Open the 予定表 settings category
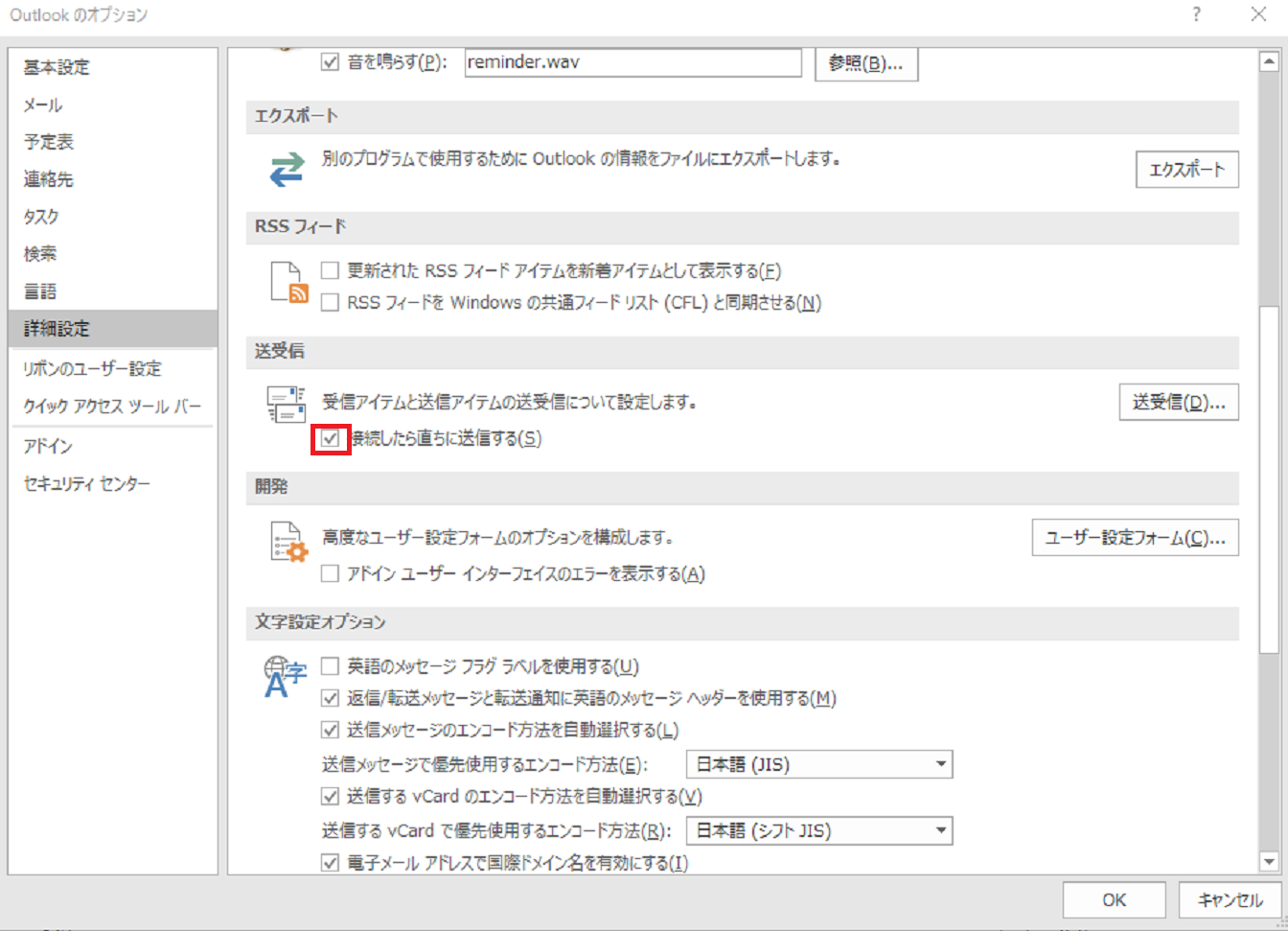This screenshot has height=931, width=1288. 49,142
